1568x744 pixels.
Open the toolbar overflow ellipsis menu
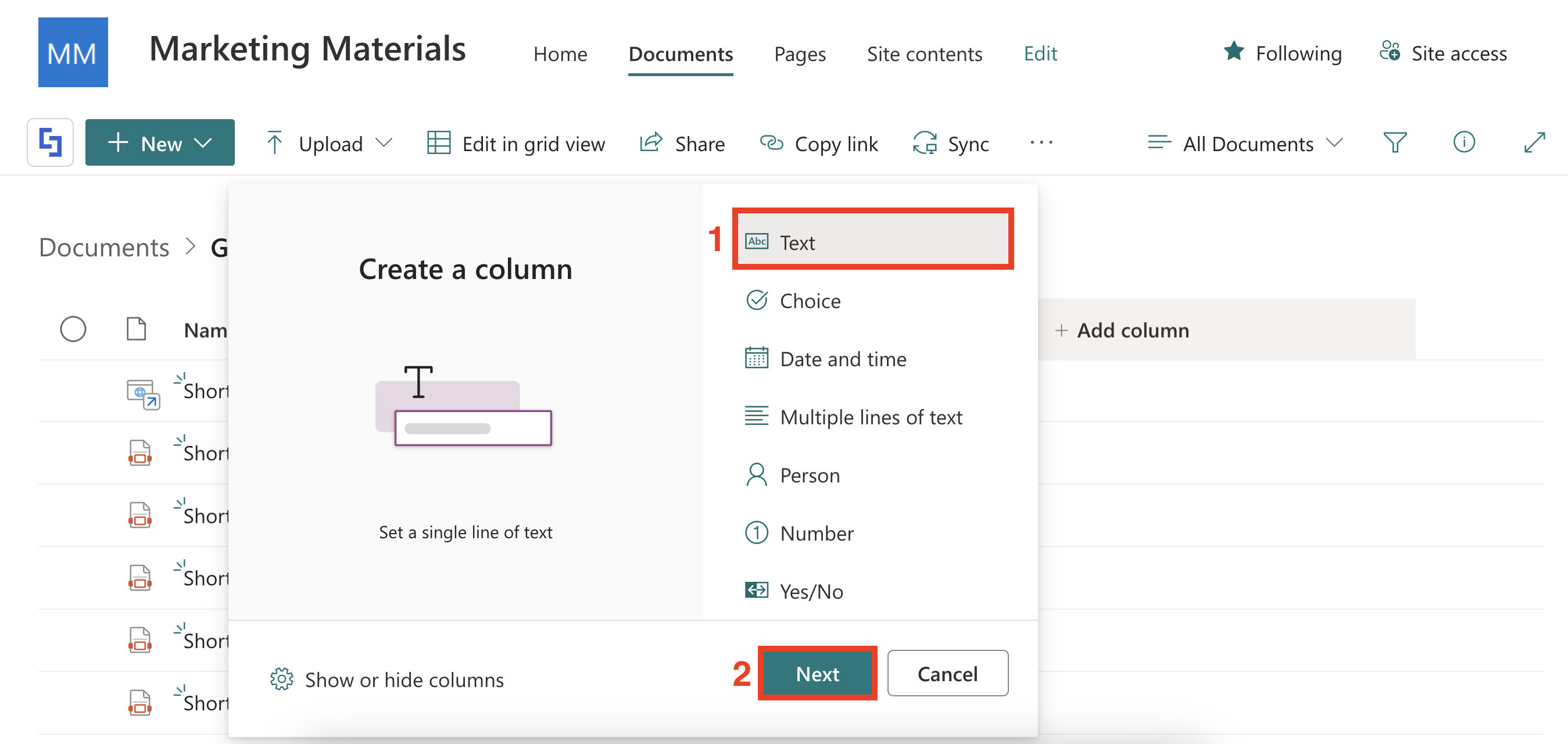pos(1041,143)
